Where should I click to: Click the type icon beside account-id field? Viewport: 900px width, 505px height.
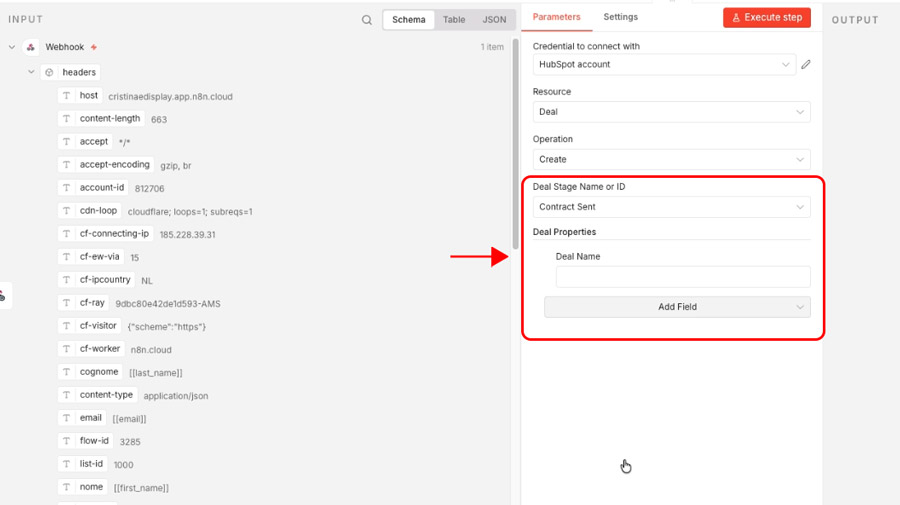click(67, 188)
